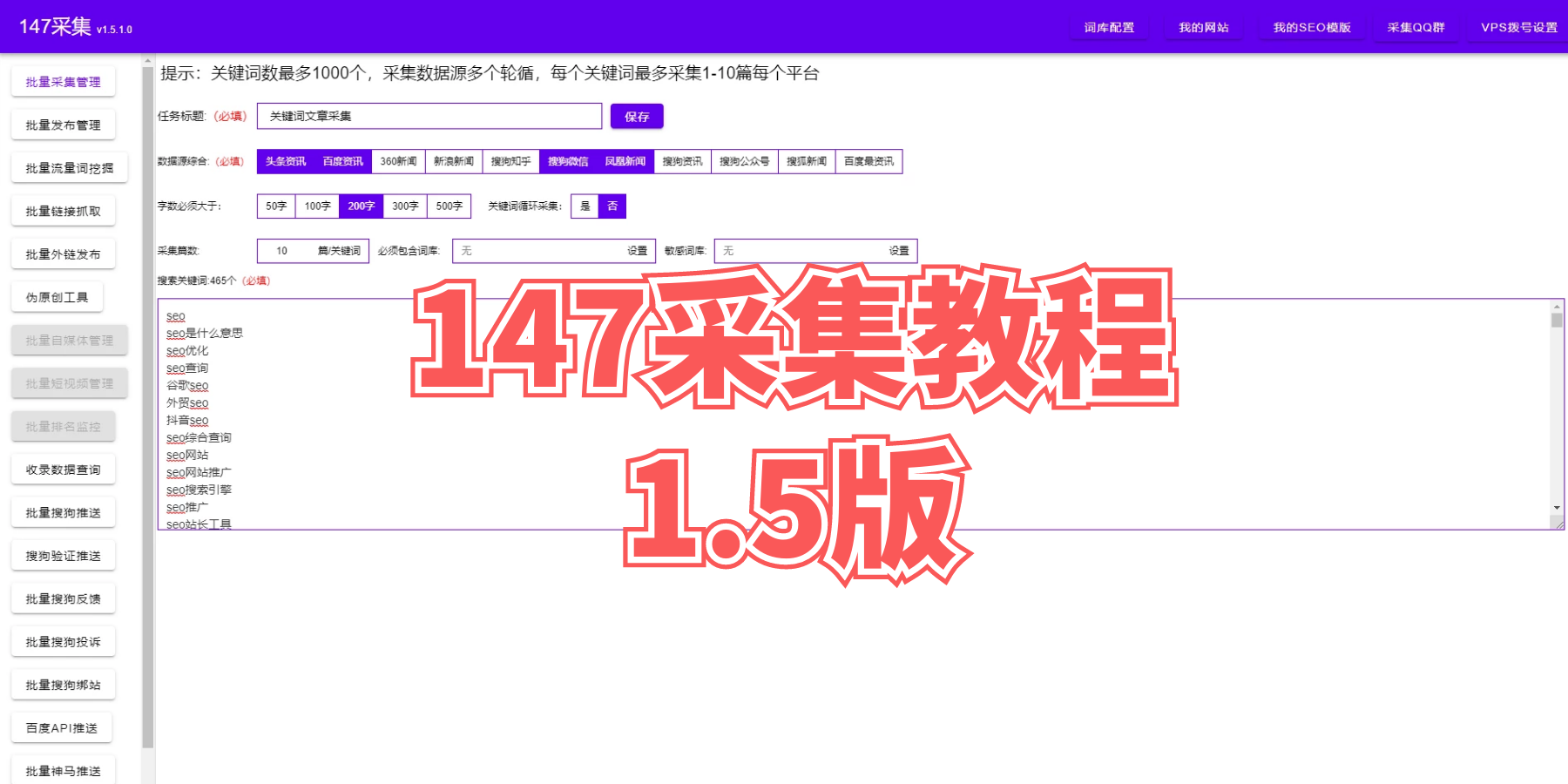Click keyword line 'seo综合查询'
The width and height of the screenshot is (1568, 784).
[x=199, y=437]
